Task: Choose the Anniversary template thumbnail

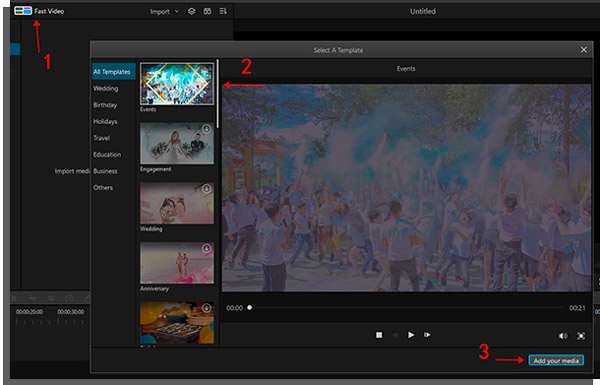Action: (x=177, y=263)
